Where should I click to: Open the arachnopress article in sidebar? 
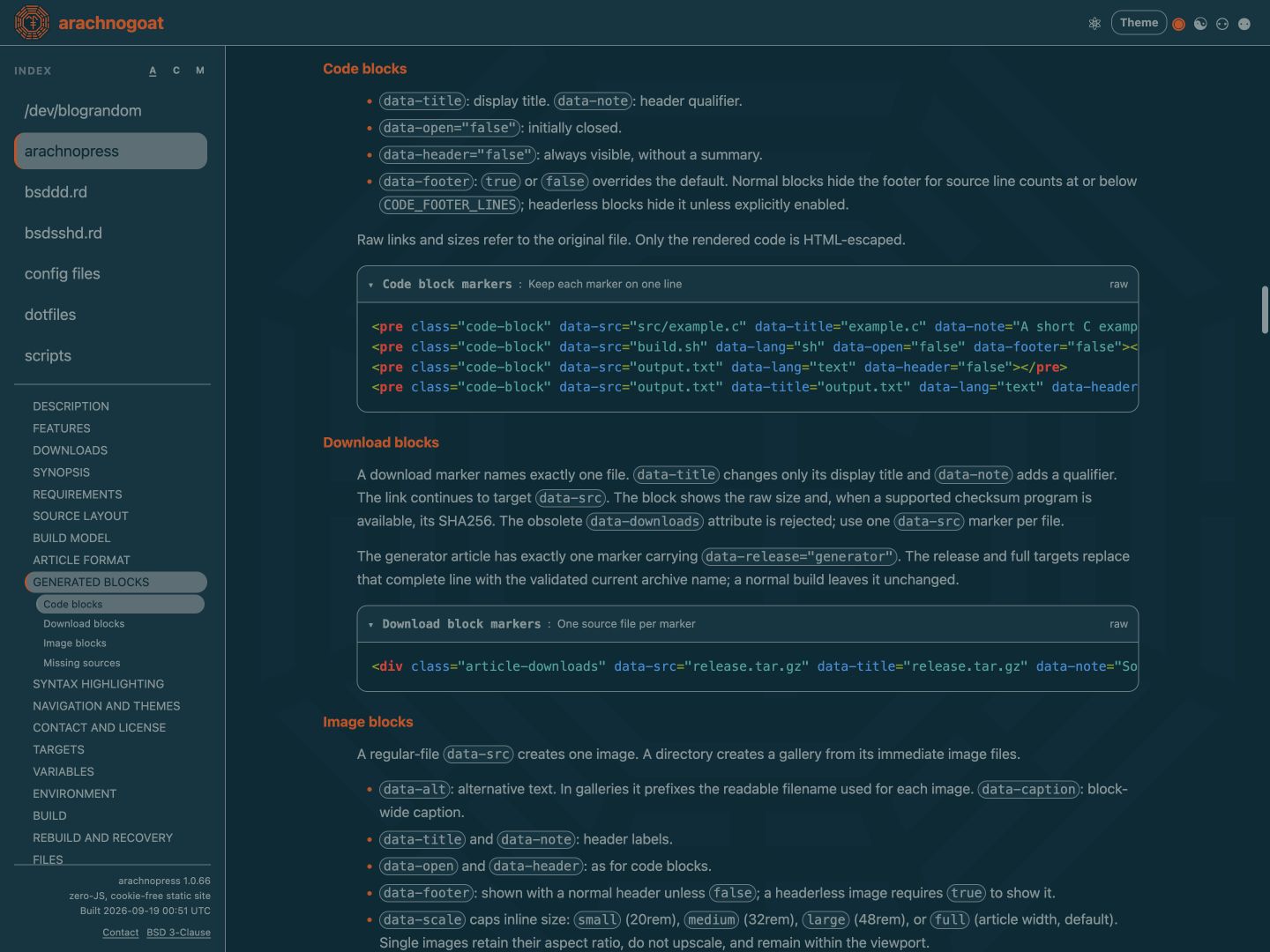111,151
